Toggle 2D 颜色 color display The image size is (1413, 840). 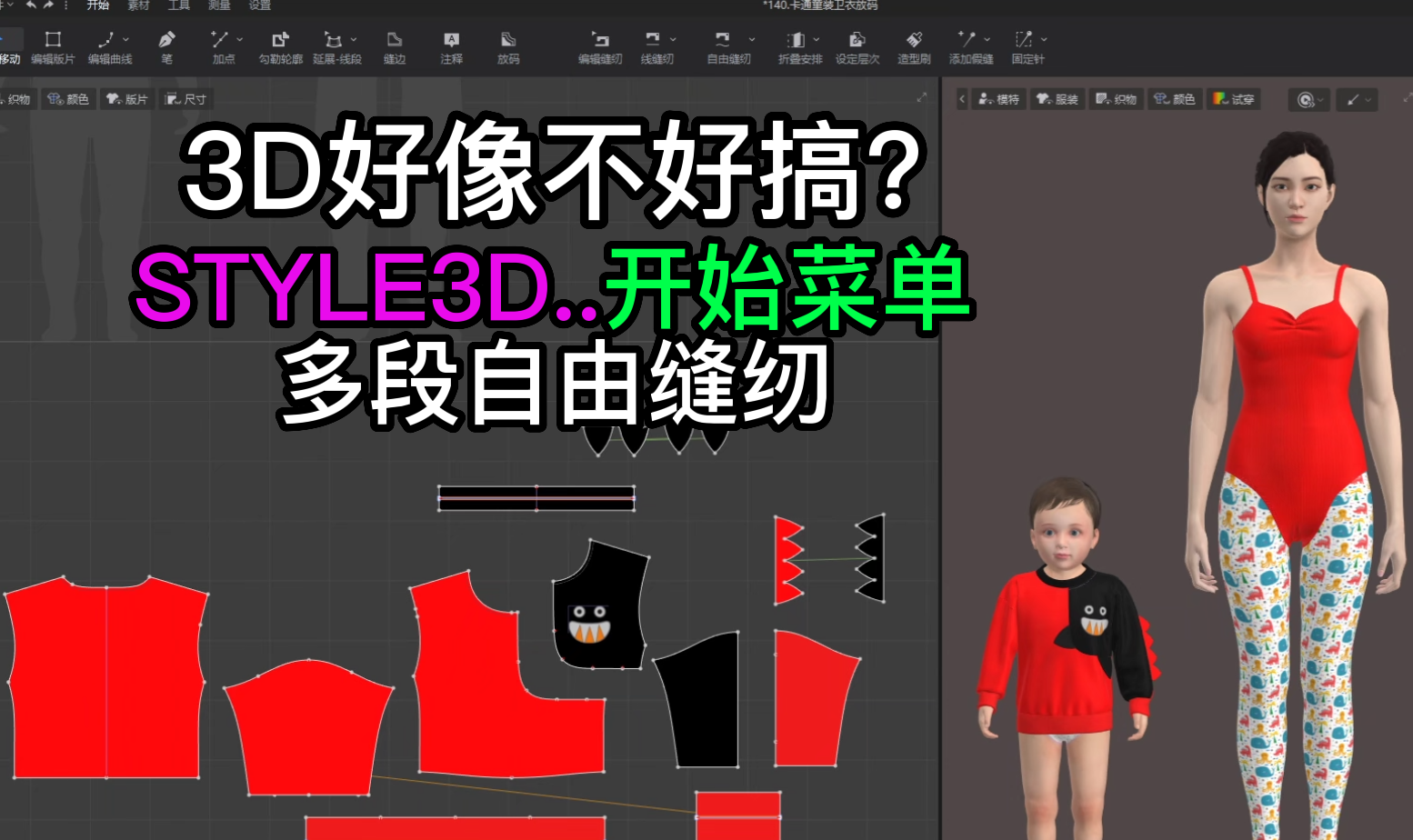pos(68,99)
